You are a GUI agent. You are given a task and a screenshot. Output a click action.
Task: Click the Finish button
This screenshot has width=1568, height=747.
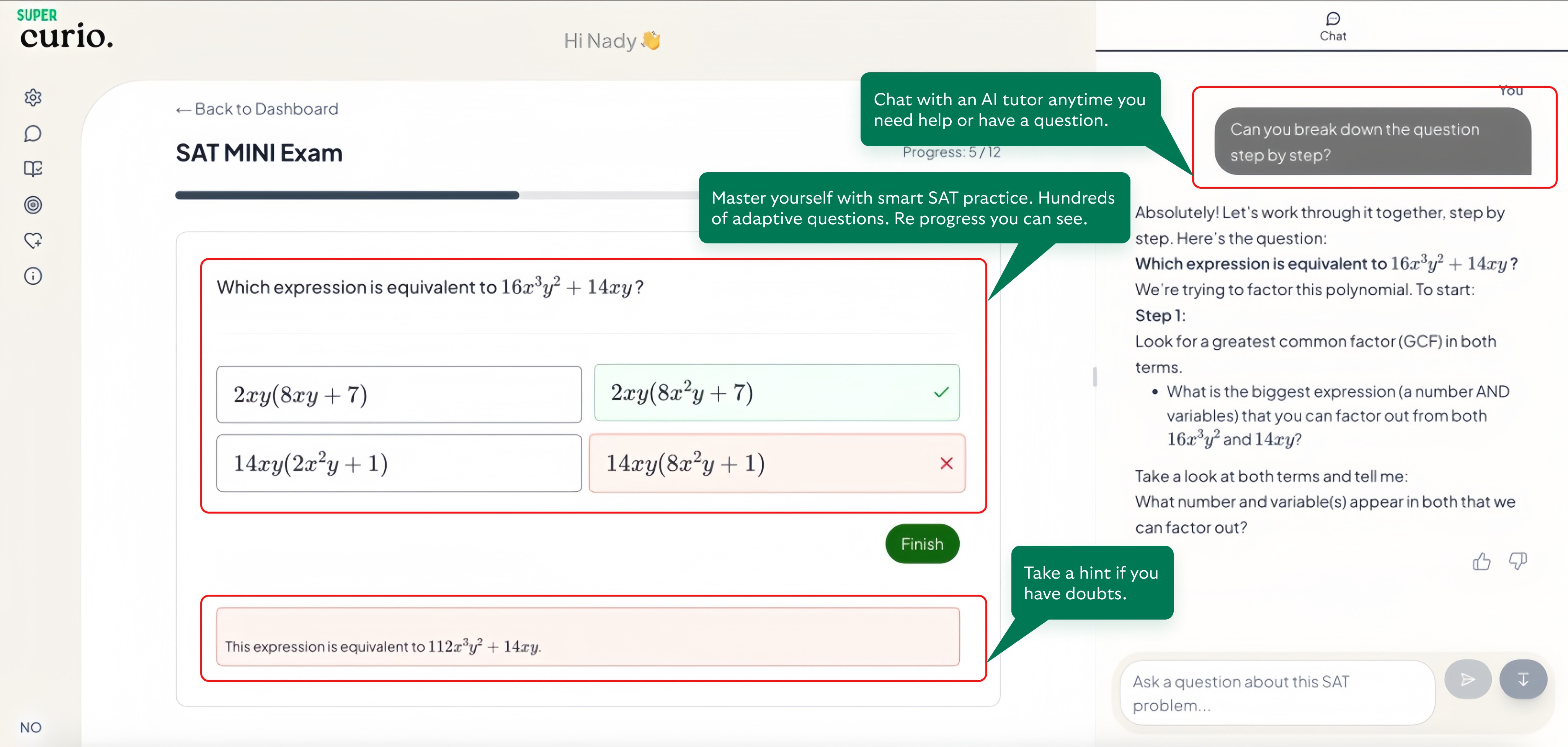pyautogui.click(x=921, y=544)
